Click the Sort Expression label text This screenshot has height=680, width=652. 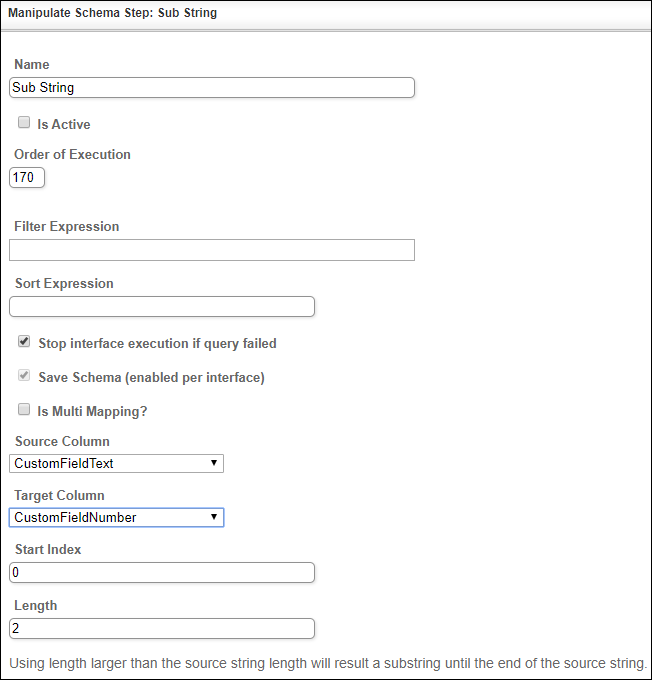(64, 284)
